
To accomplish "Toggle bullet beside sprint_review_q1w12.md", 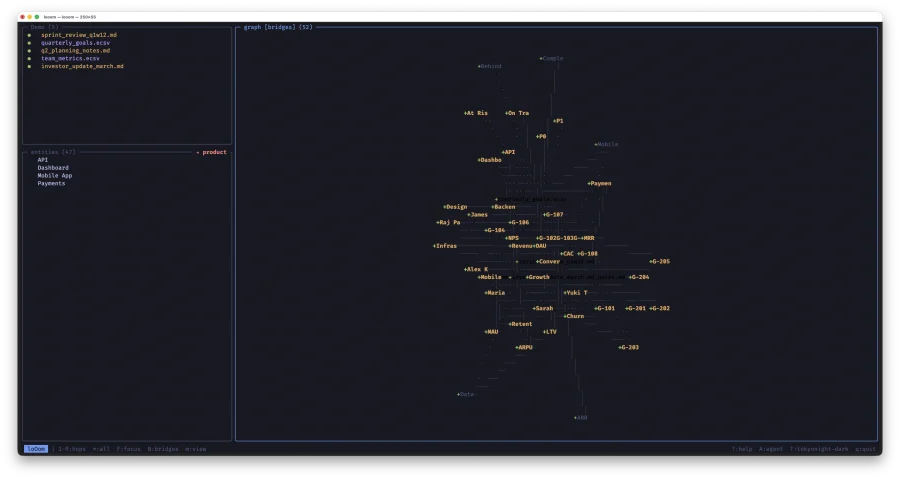I will [x=29, y=34].
